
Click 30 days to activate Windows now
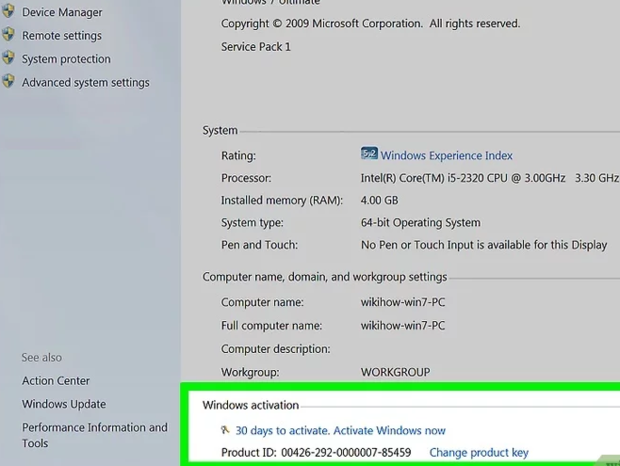pos(340,430)
